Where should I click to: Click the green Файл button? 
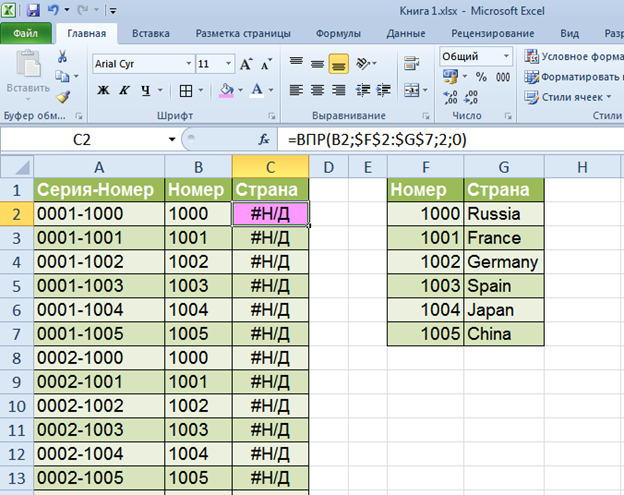pos(27,33)
